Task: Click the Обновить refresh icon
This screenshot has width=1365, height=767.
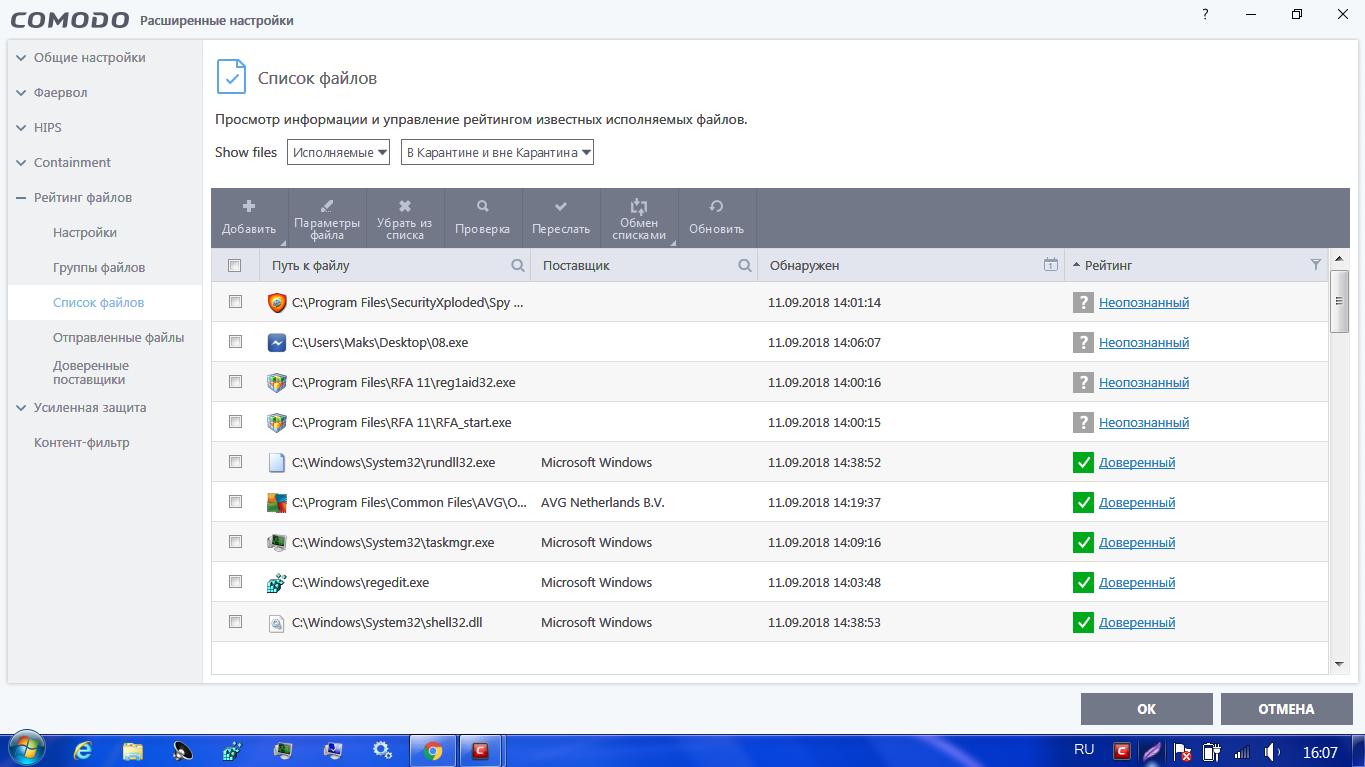Action: pos(716,206)
